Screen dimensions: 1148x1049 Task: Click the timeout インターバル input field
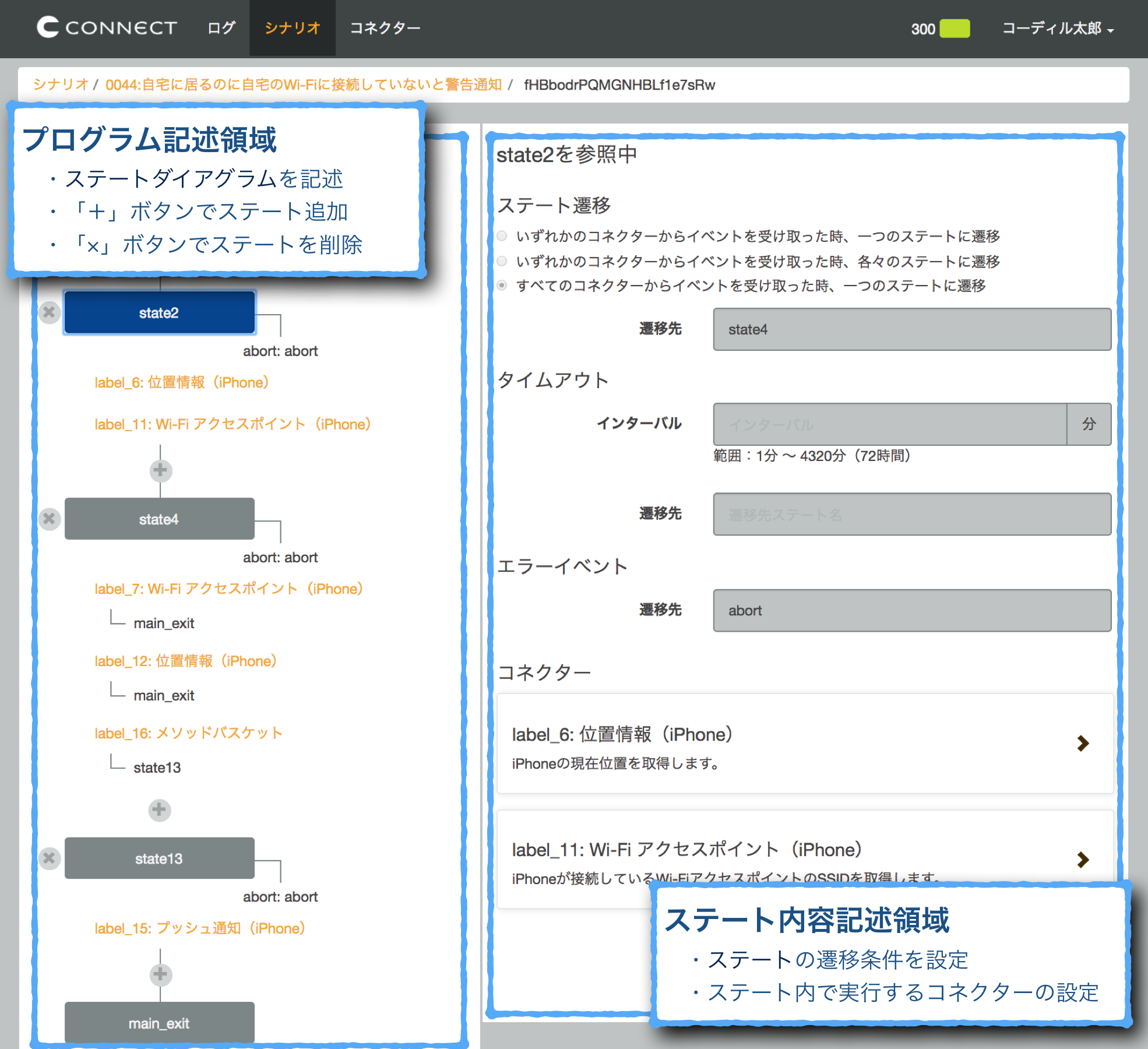[x=889, y=424]
